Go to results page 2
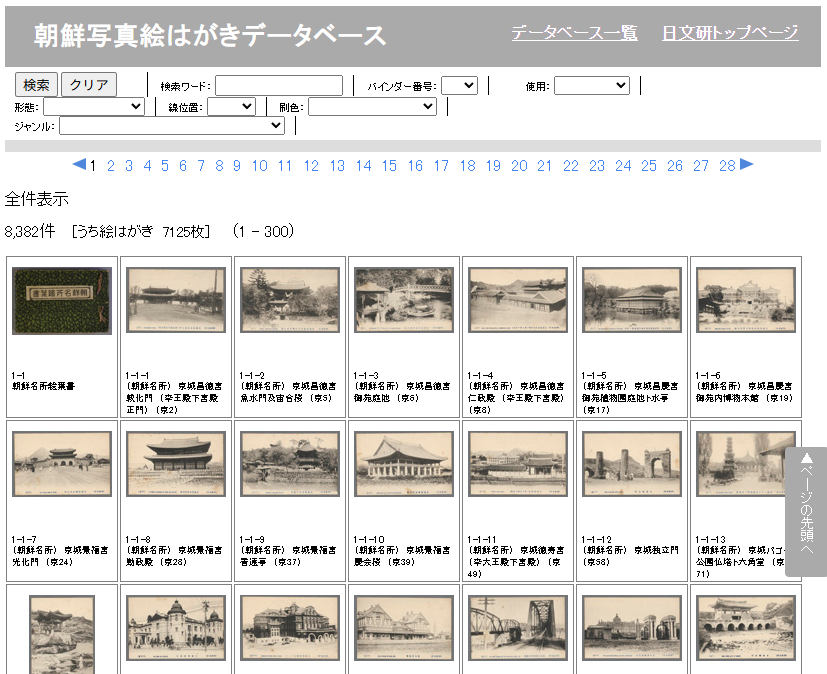The width and height of the screenshot is (827, 674). tap(110, 166)
